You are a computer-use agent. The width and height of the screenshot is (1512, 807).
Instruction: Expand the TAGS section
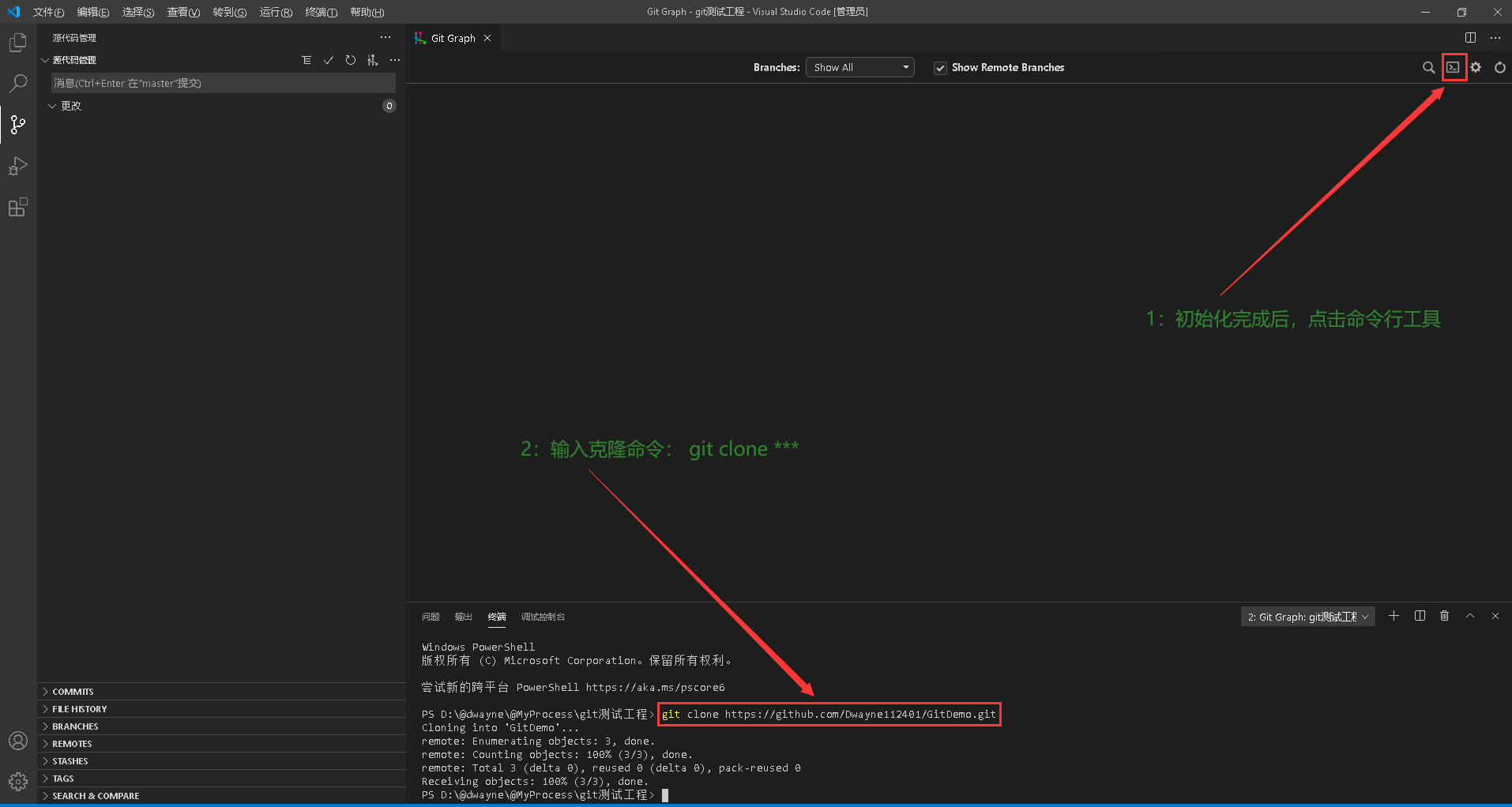[221, 779]
